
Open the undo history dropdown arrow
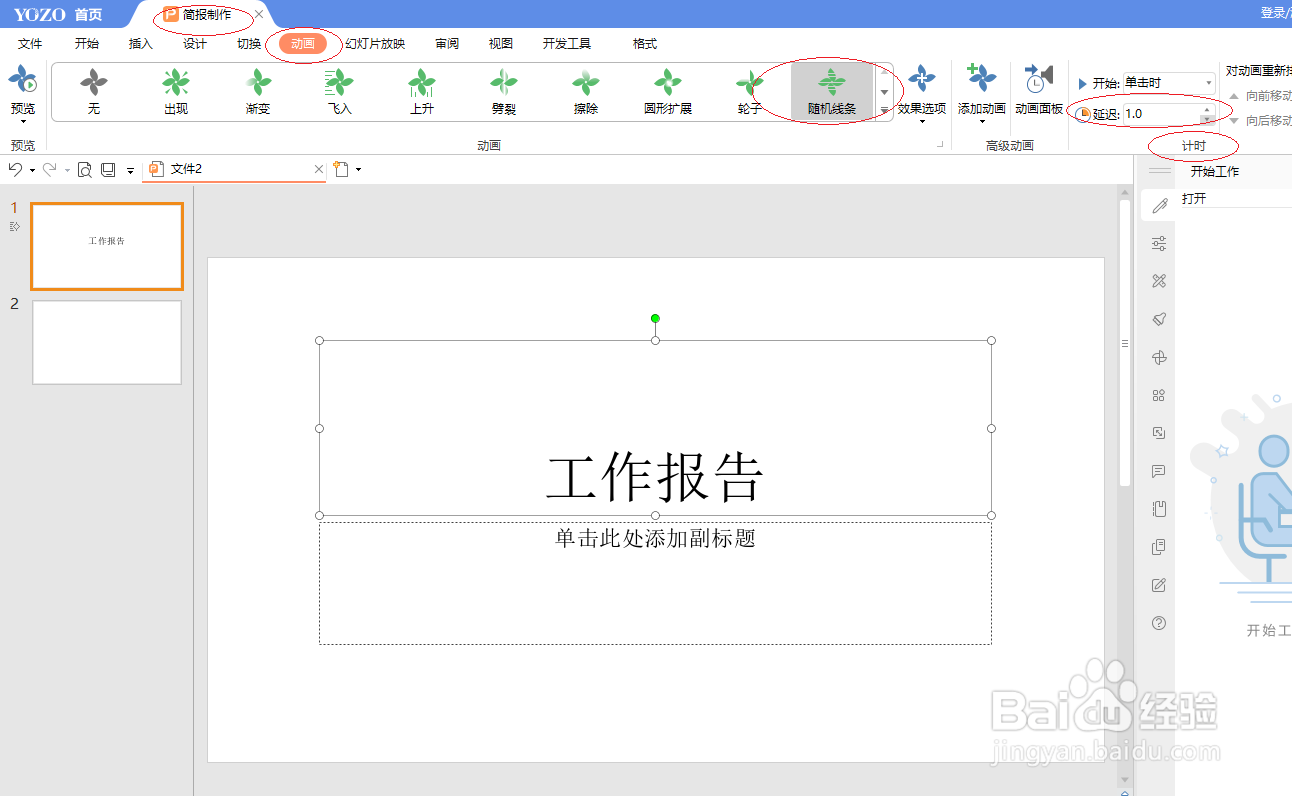(x=32, y=171)
